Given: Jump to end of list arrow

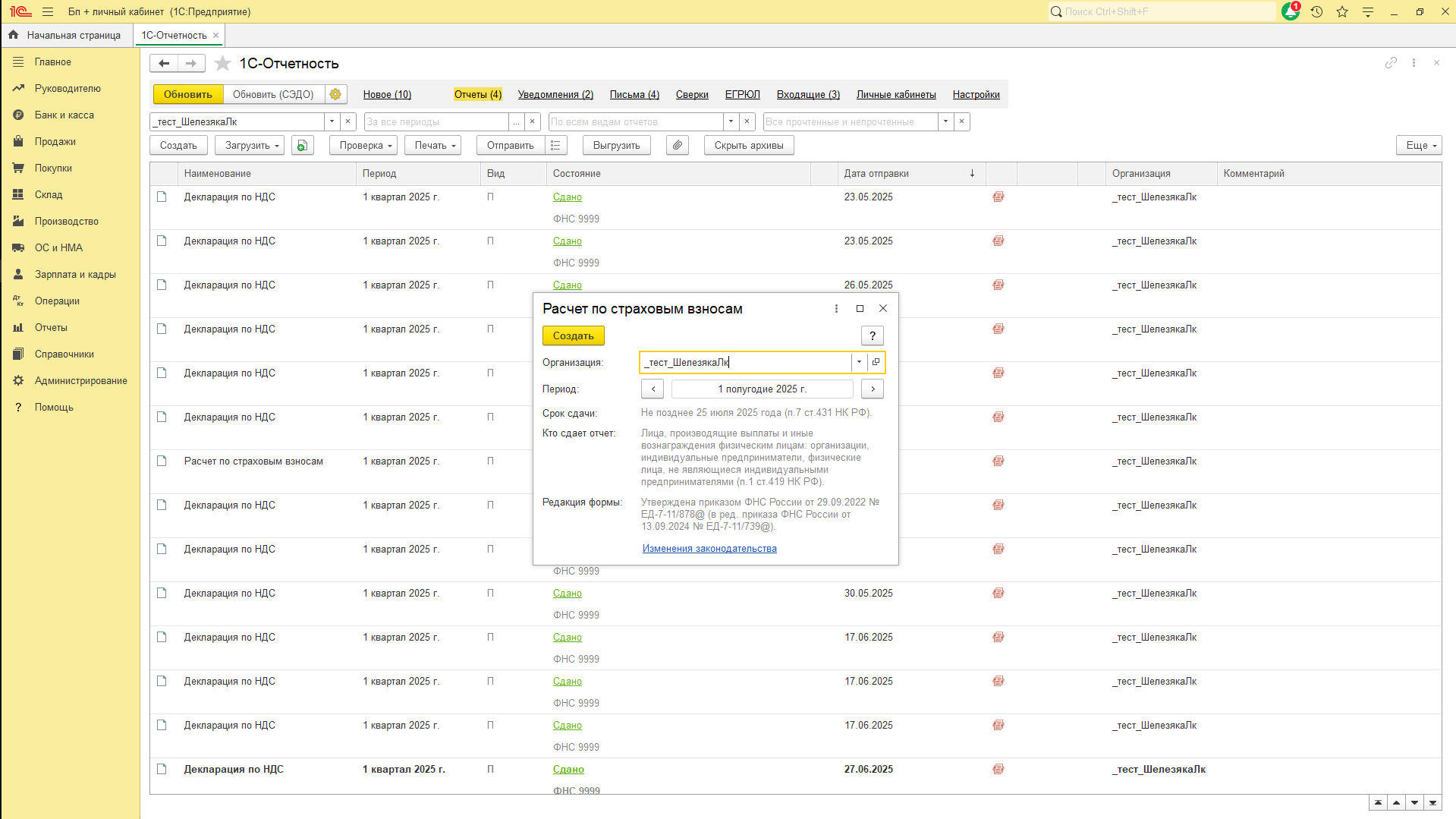Looking at the screenshot, I should [1432, 802].
